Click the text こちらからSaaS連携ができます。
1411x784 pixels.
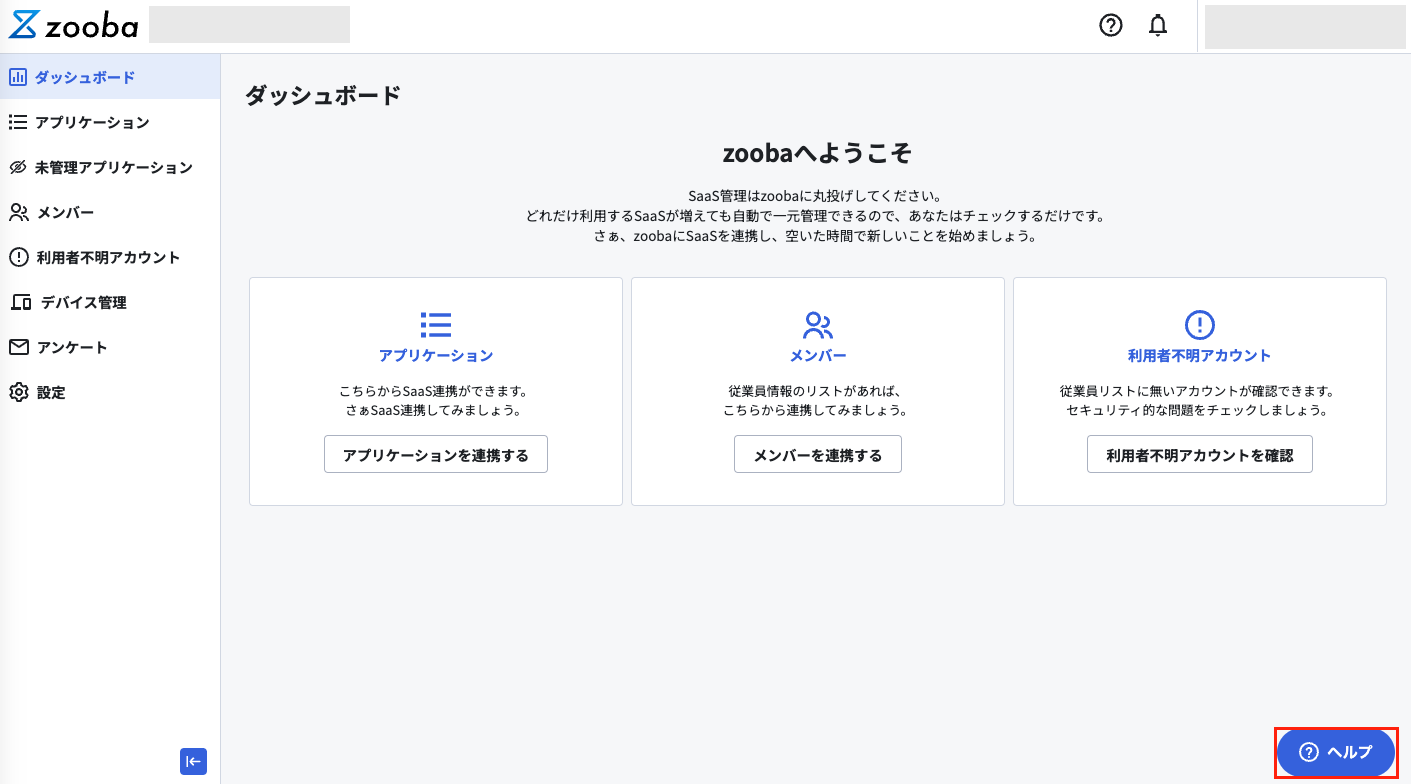pos(436,391)
